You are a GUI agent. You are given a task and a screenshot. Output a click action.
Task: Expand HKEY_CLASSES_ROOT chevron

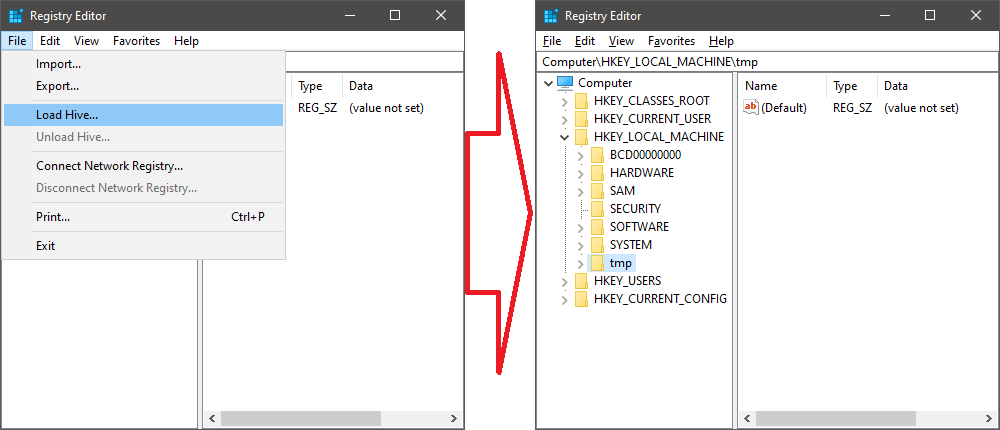(x=564, y=101)
